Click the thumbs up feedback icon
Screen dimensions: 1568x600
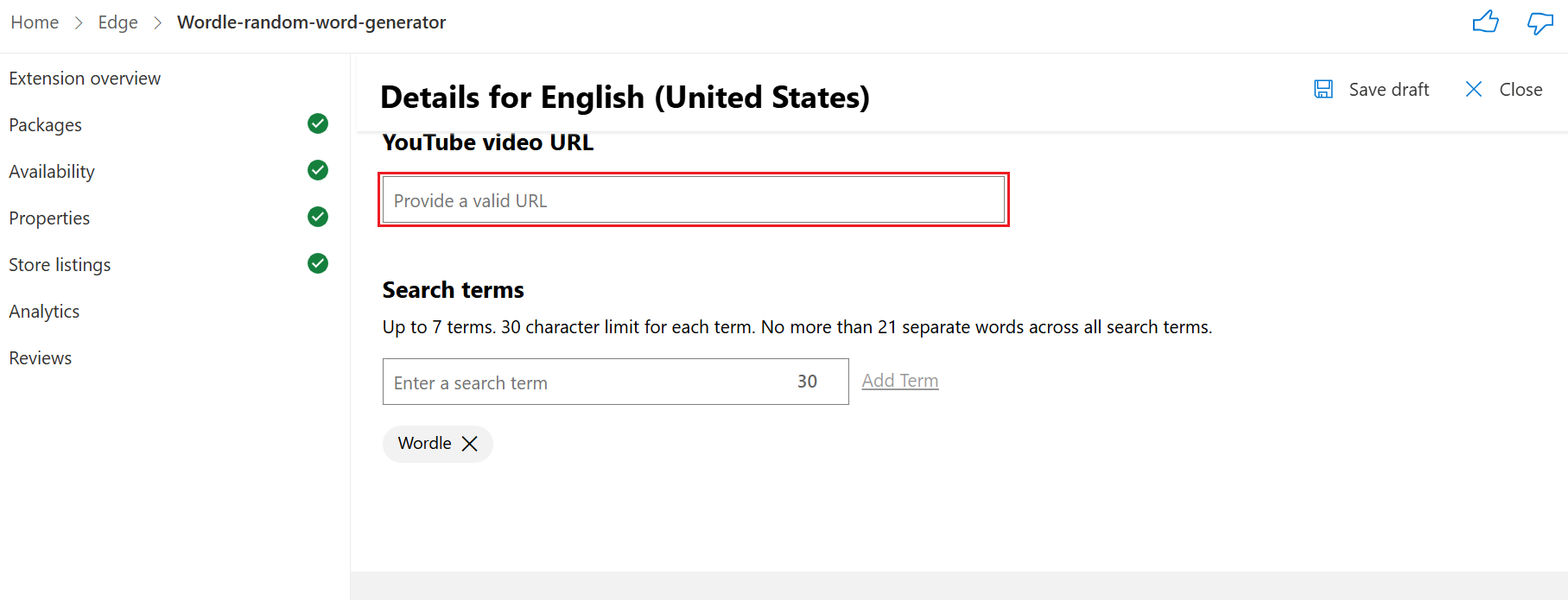coord(1486,22)
